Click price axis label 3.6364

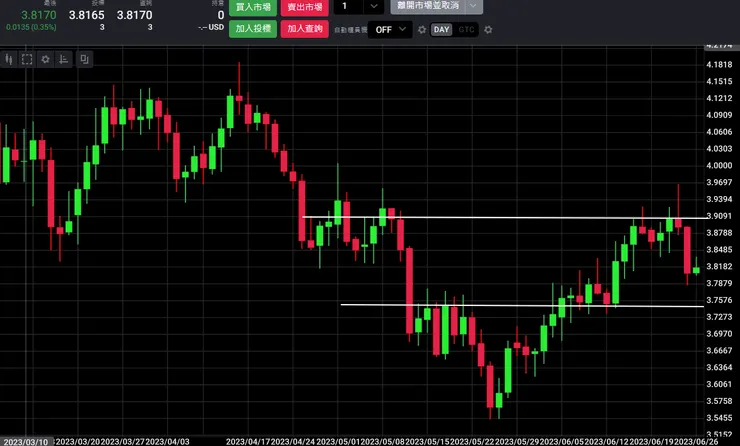719,367
